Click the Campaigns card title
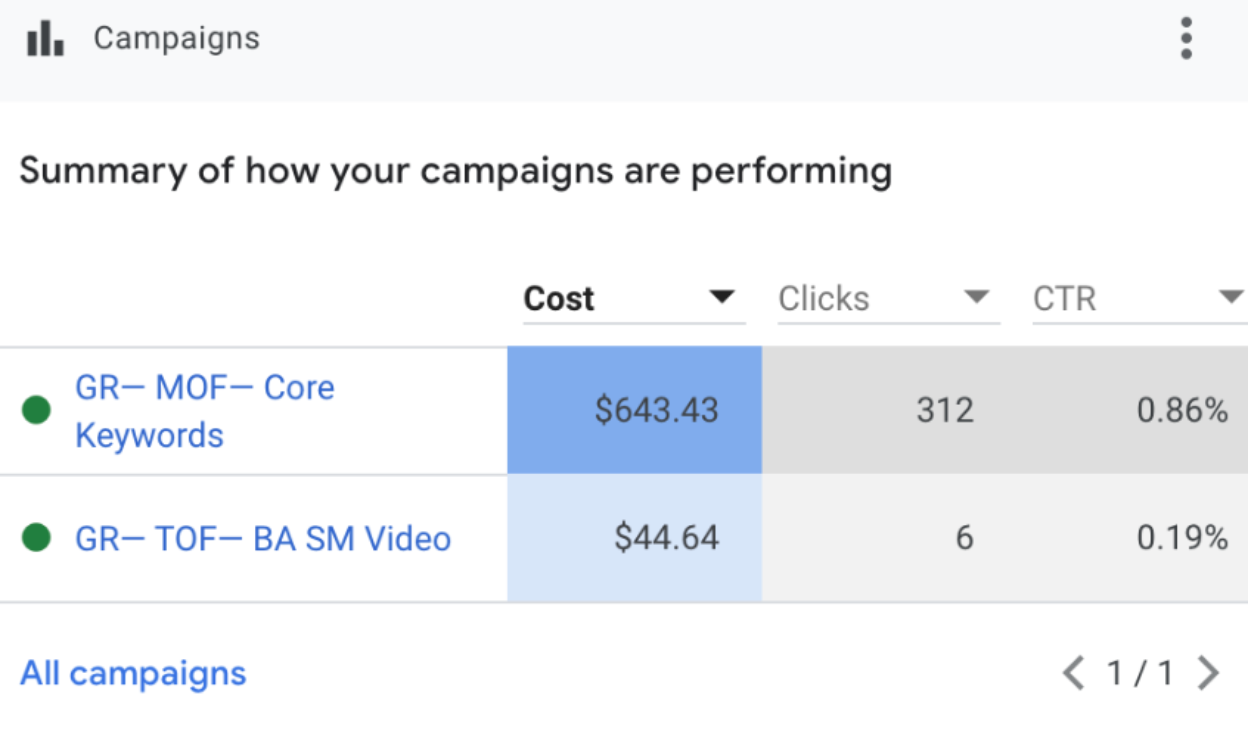The image size is (1248, 732). point(176,38)
